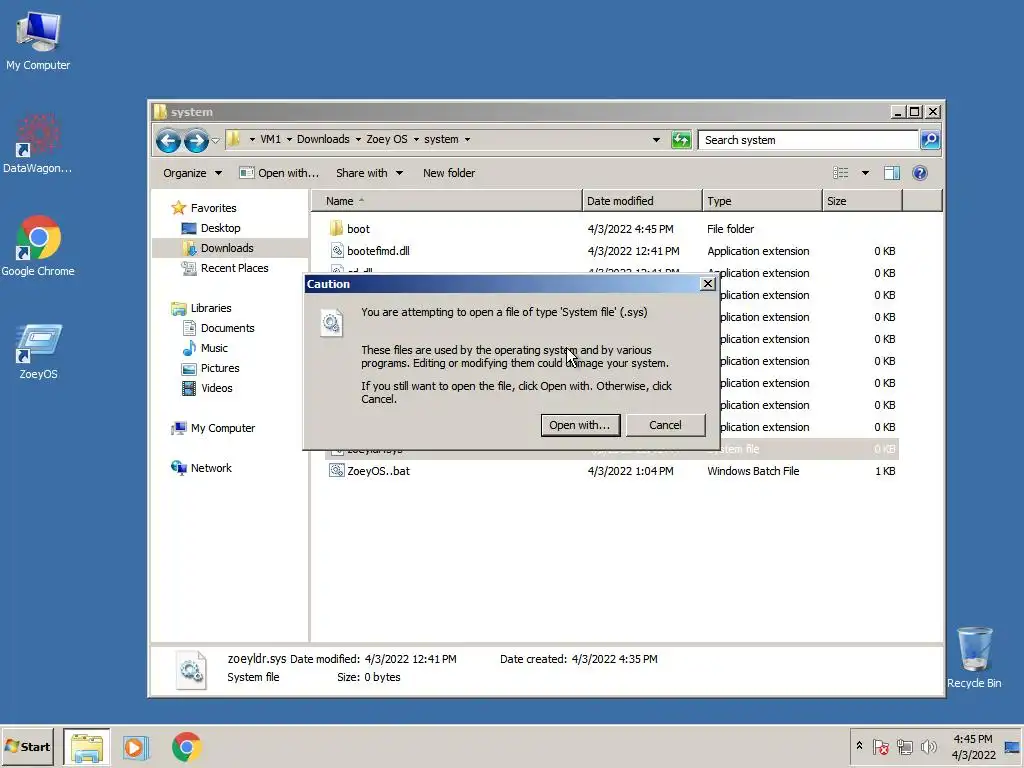Launch Google Chrome from the desktop
Screen dimensions: 1024x768
coord(38,246)
